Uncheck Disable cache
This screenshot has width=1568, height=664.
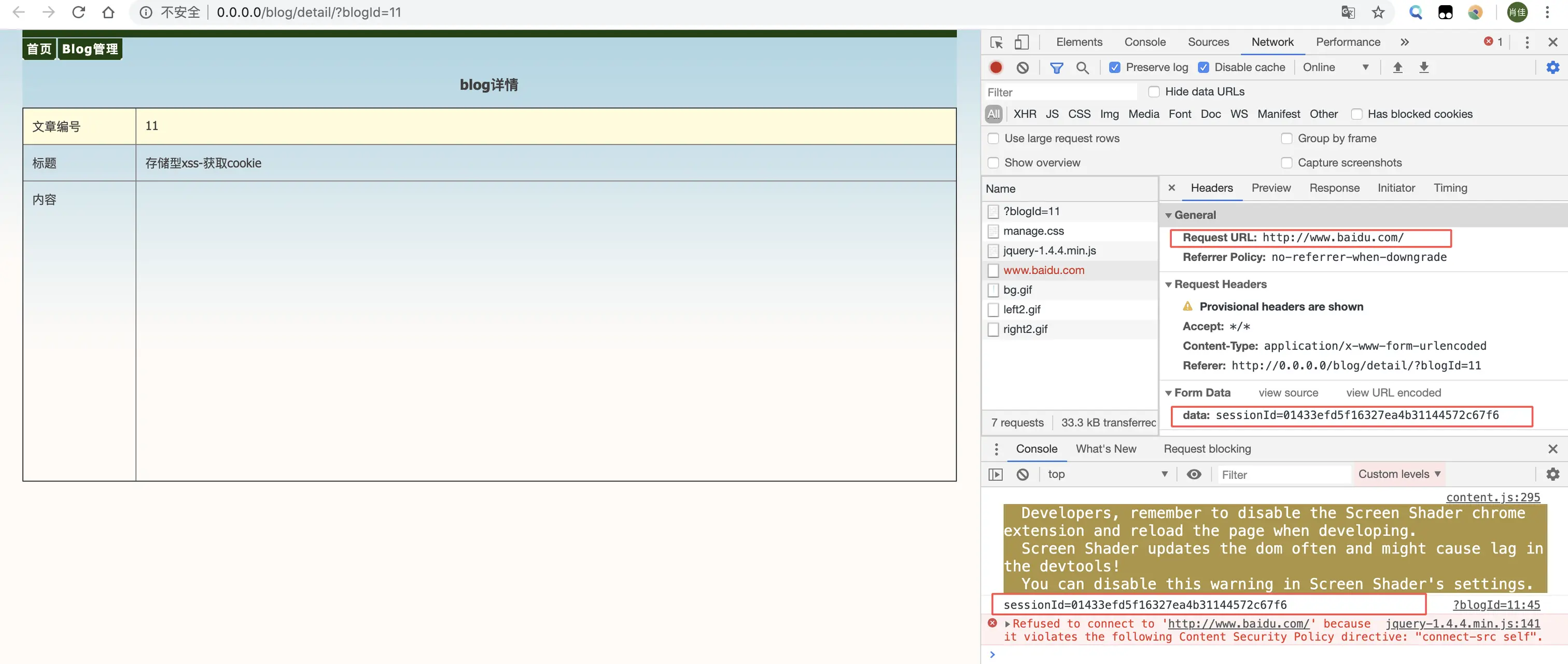point(1203,67)
